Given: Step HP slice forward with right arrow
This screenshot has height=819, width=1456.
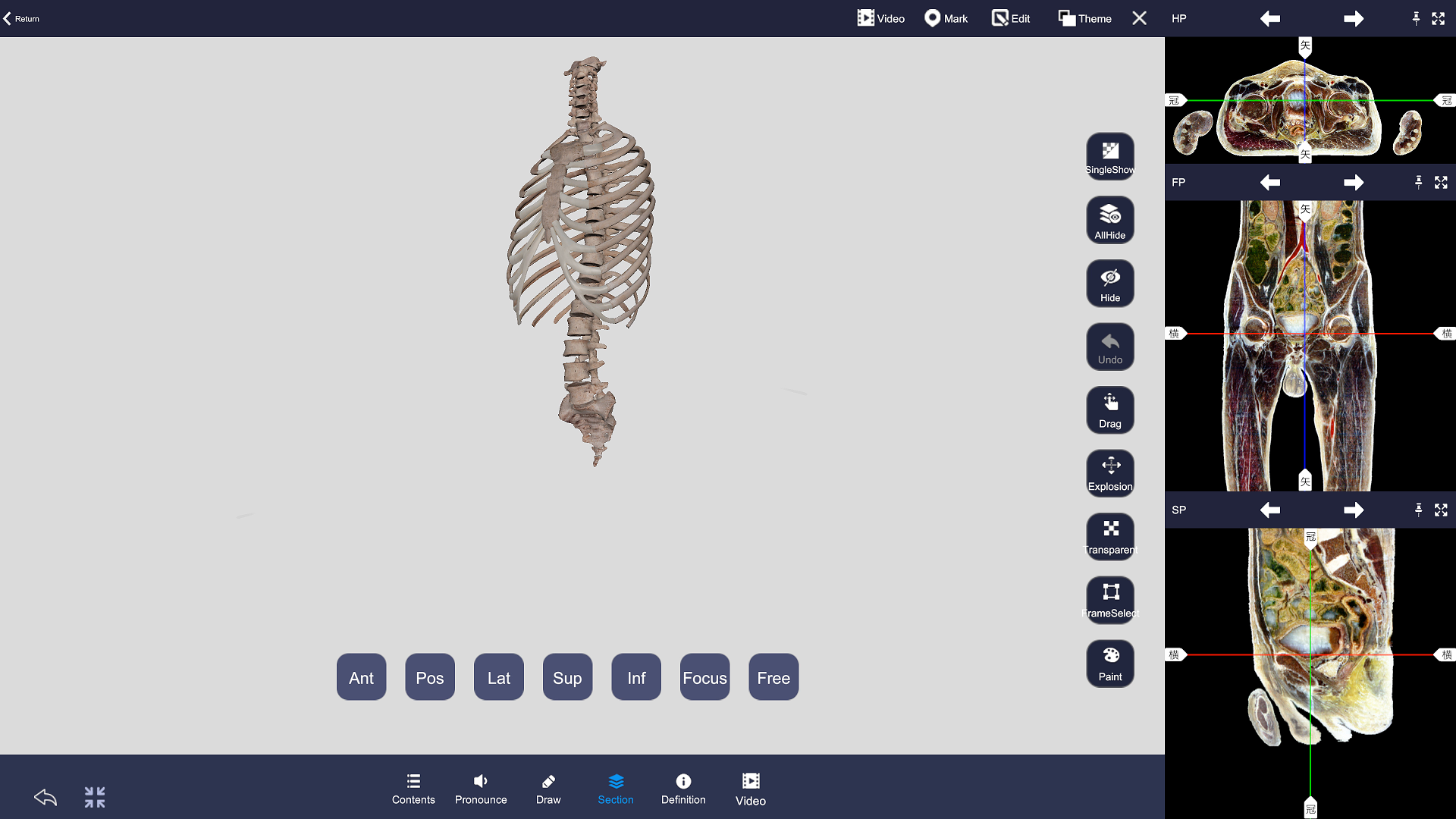Looking at the screenshot, I should click(1353, 18).
